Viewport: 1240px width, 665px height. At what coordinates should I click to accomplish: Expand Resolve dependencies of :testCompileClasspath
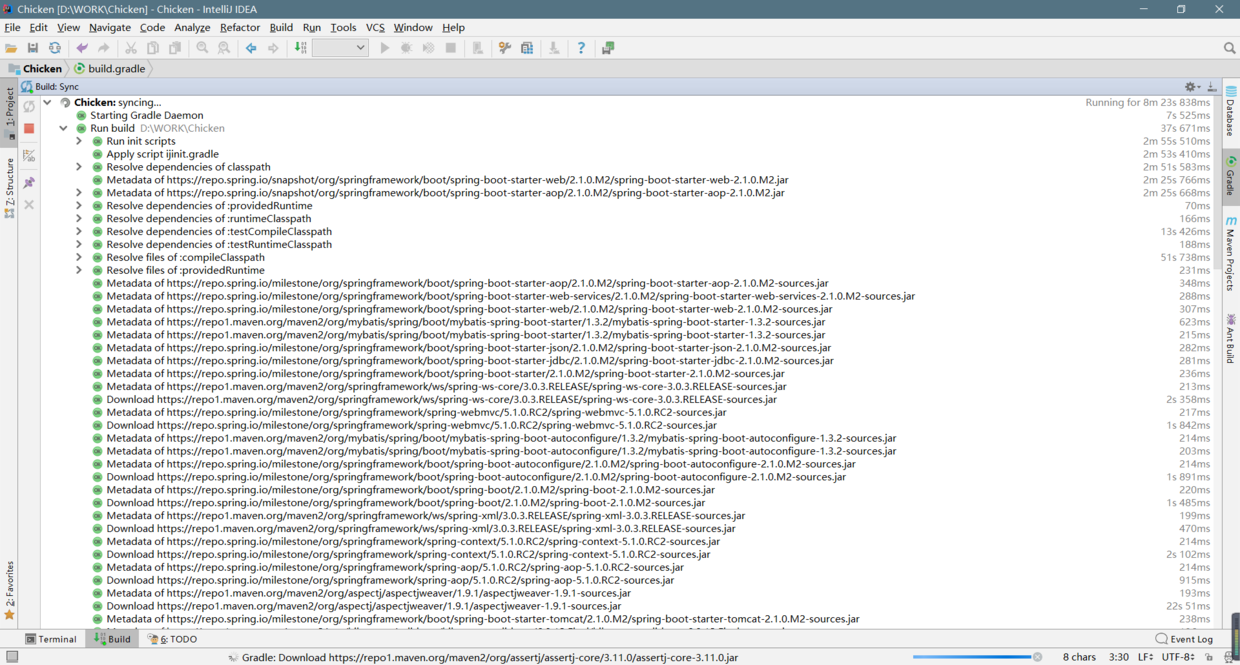[79, 232]
